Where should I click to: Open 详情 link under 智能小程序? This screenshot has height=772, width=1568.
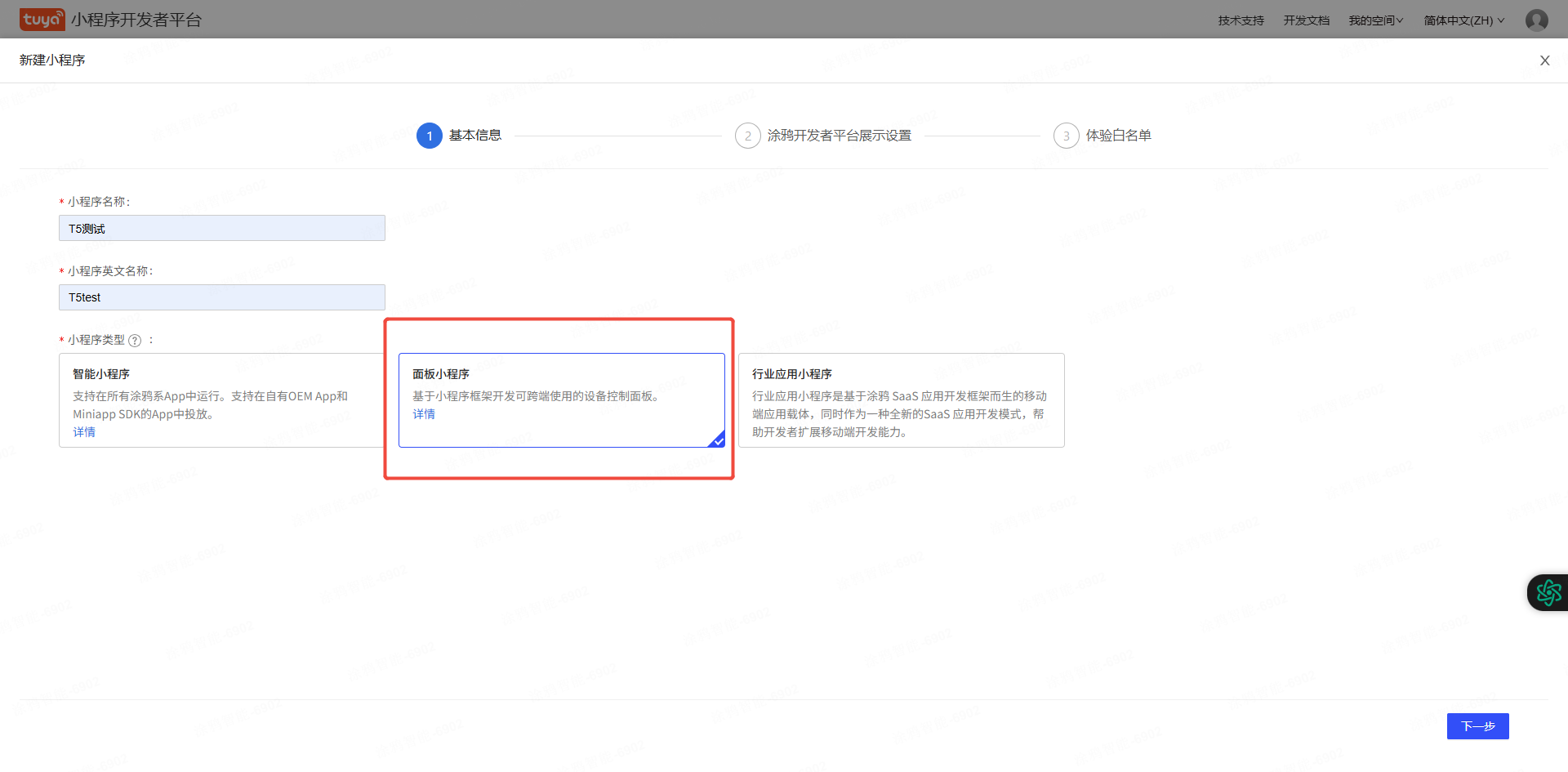pos(84,432)
